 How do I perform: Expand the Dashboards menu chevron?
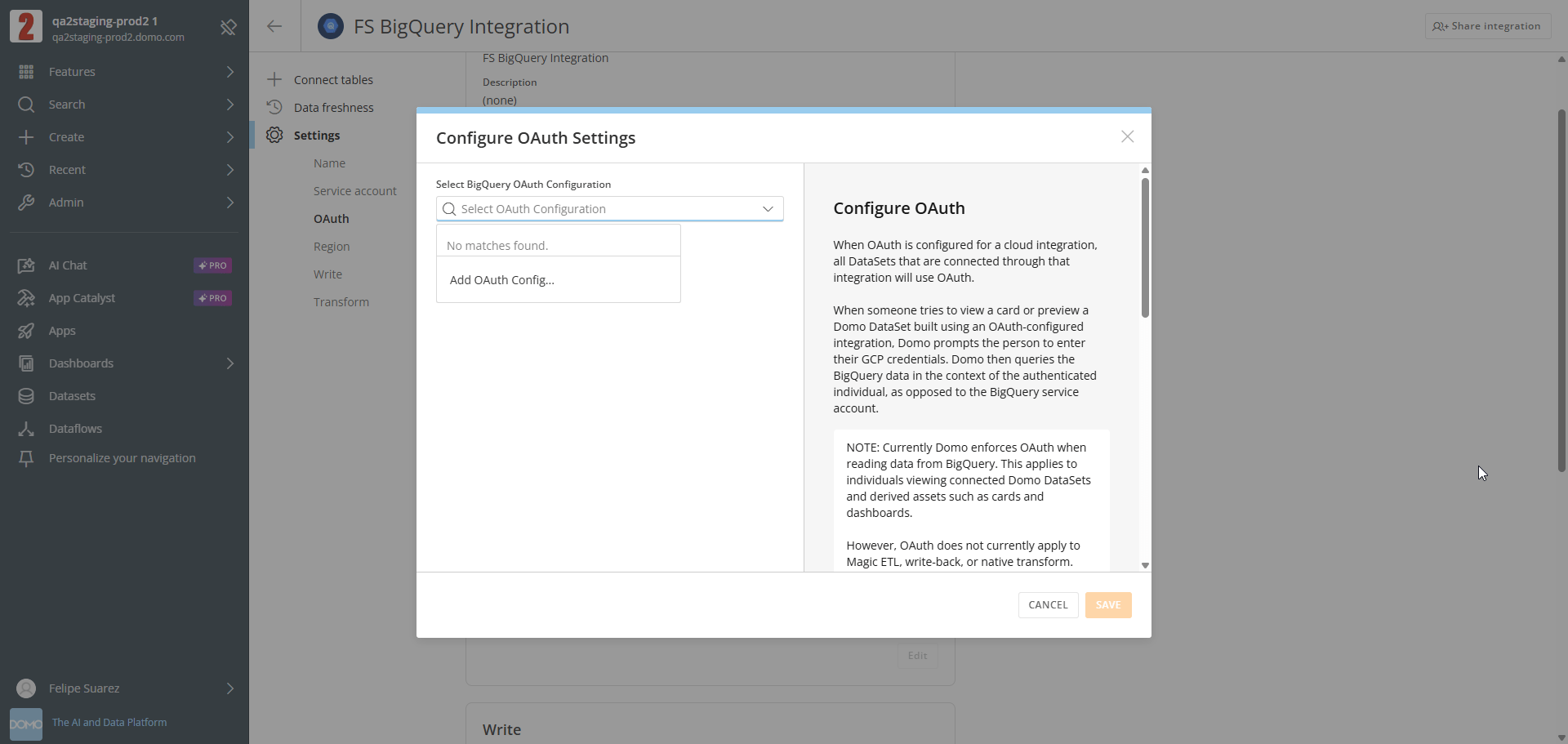click(230, 363)
